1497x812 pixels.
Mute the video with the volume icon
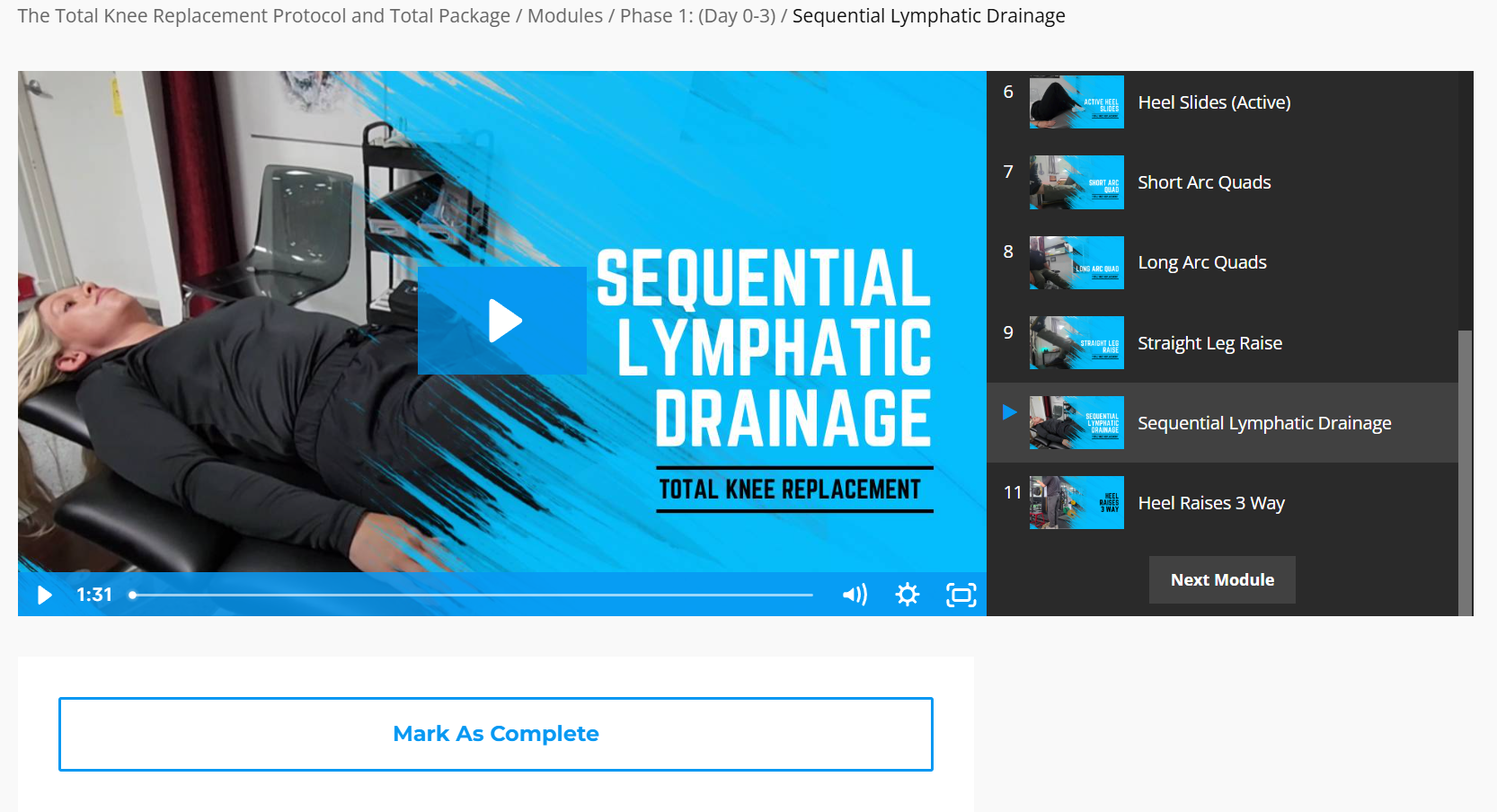pyautogui.click(x=855, y=595)
